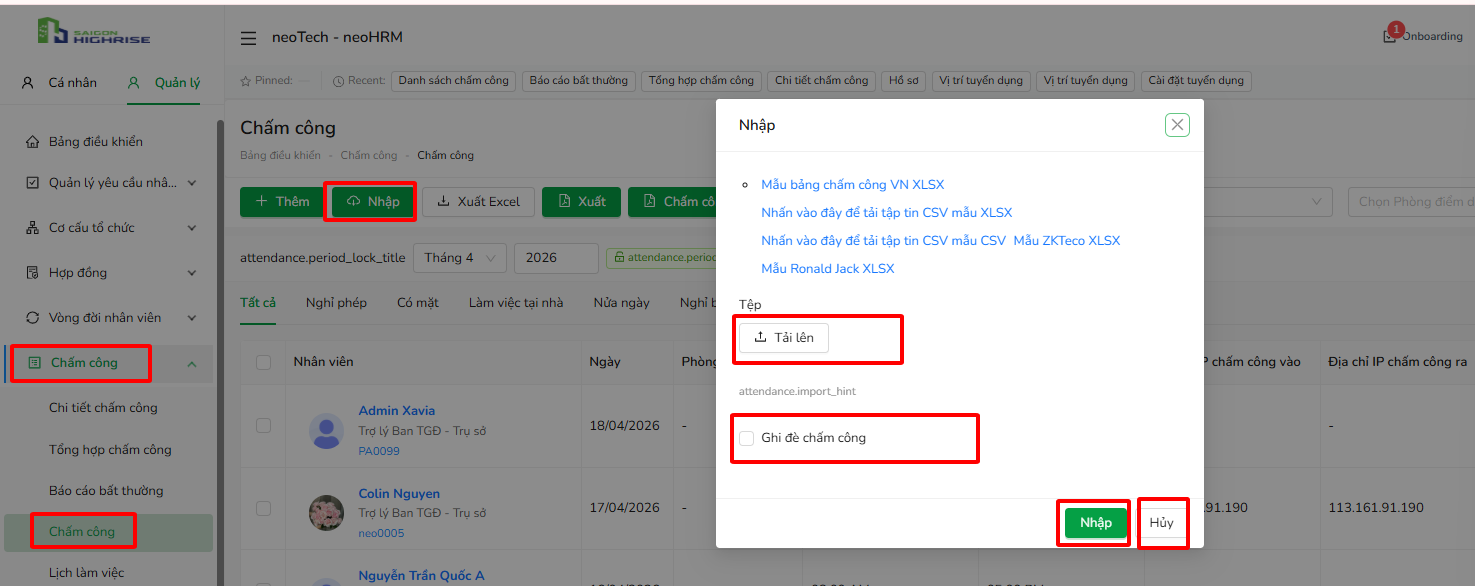Screen dimensions: 1475x586
Task: Open the Admin Xavia employee link
Action: (x=397, y=411)
